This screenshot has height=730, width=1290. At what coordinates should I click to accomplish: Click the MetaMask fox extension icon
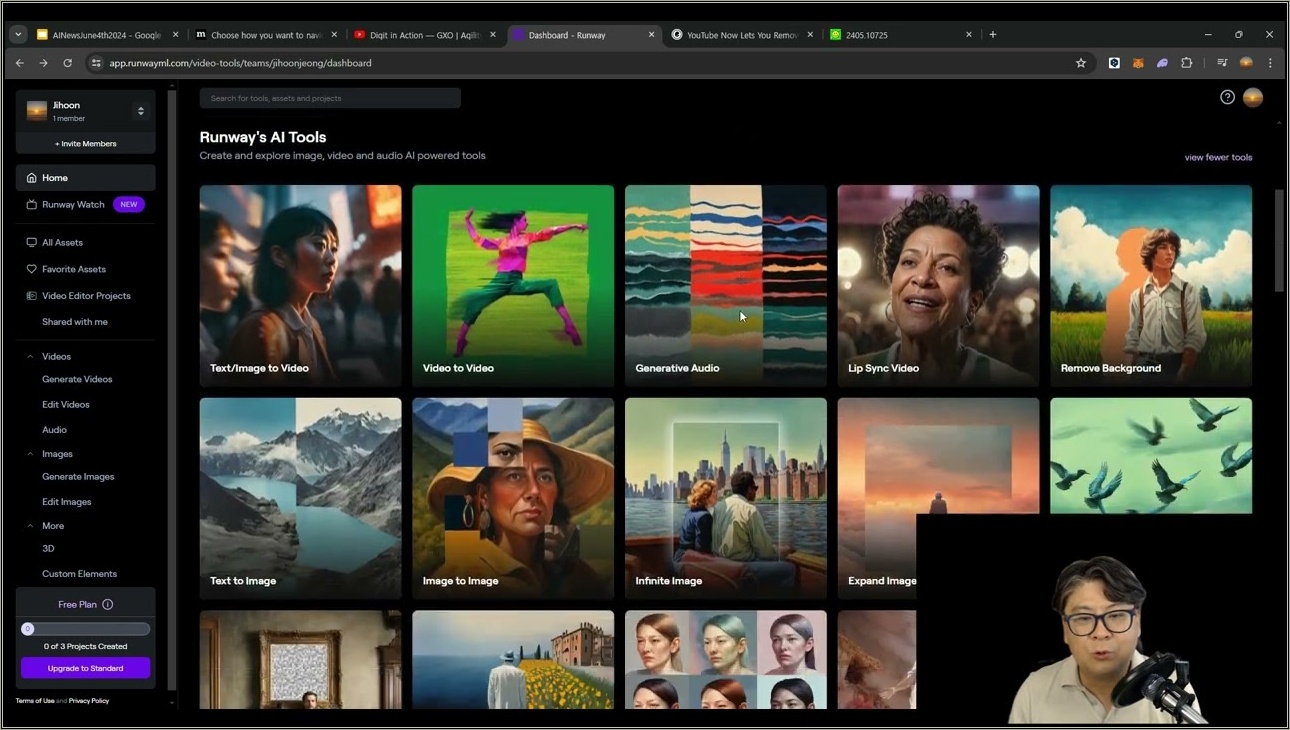[x=1138, y=63]
